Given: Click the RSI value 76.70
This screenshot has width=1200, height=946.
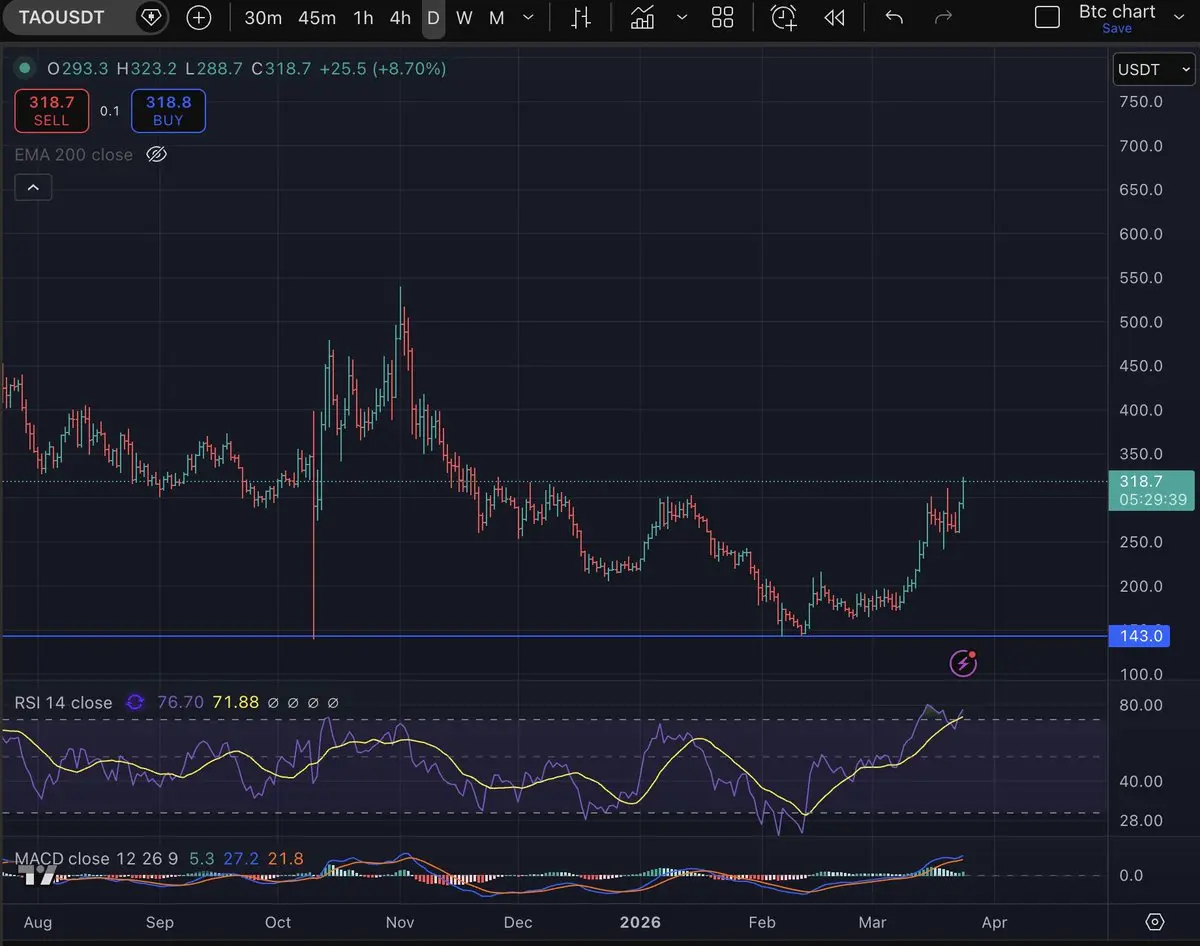Looking at the screenshot, I should click(x=180, y=703).
